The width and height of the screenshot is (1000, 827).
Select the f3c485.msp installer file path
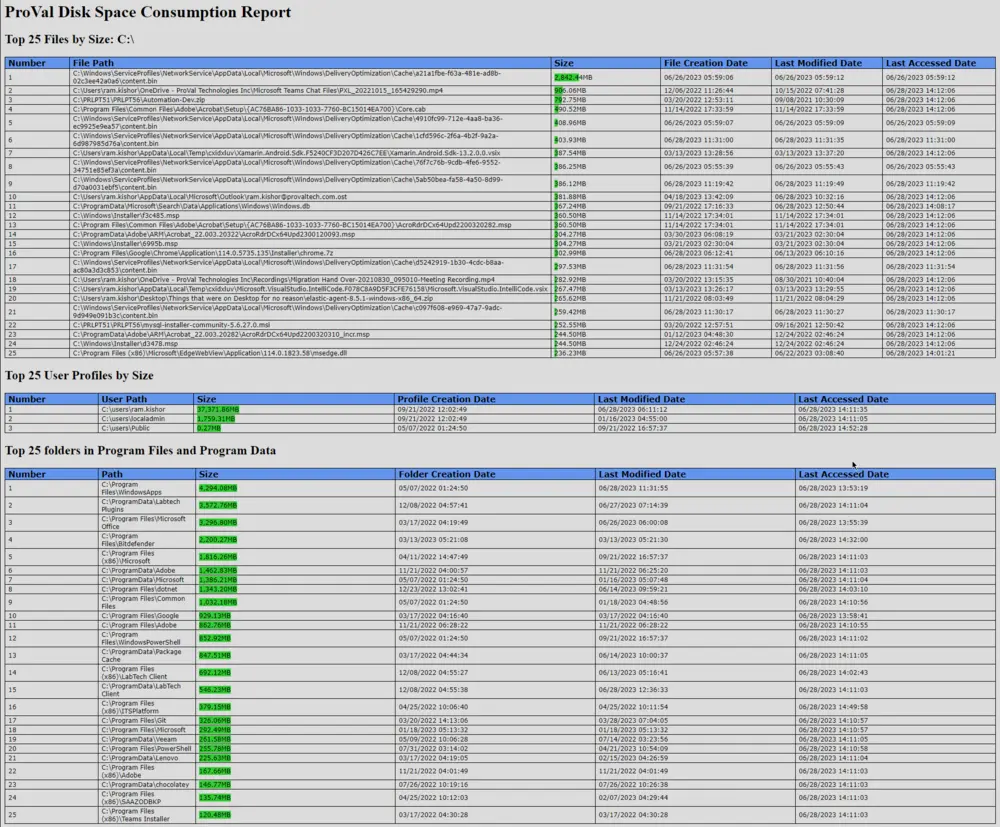click(x=126, y=216)
